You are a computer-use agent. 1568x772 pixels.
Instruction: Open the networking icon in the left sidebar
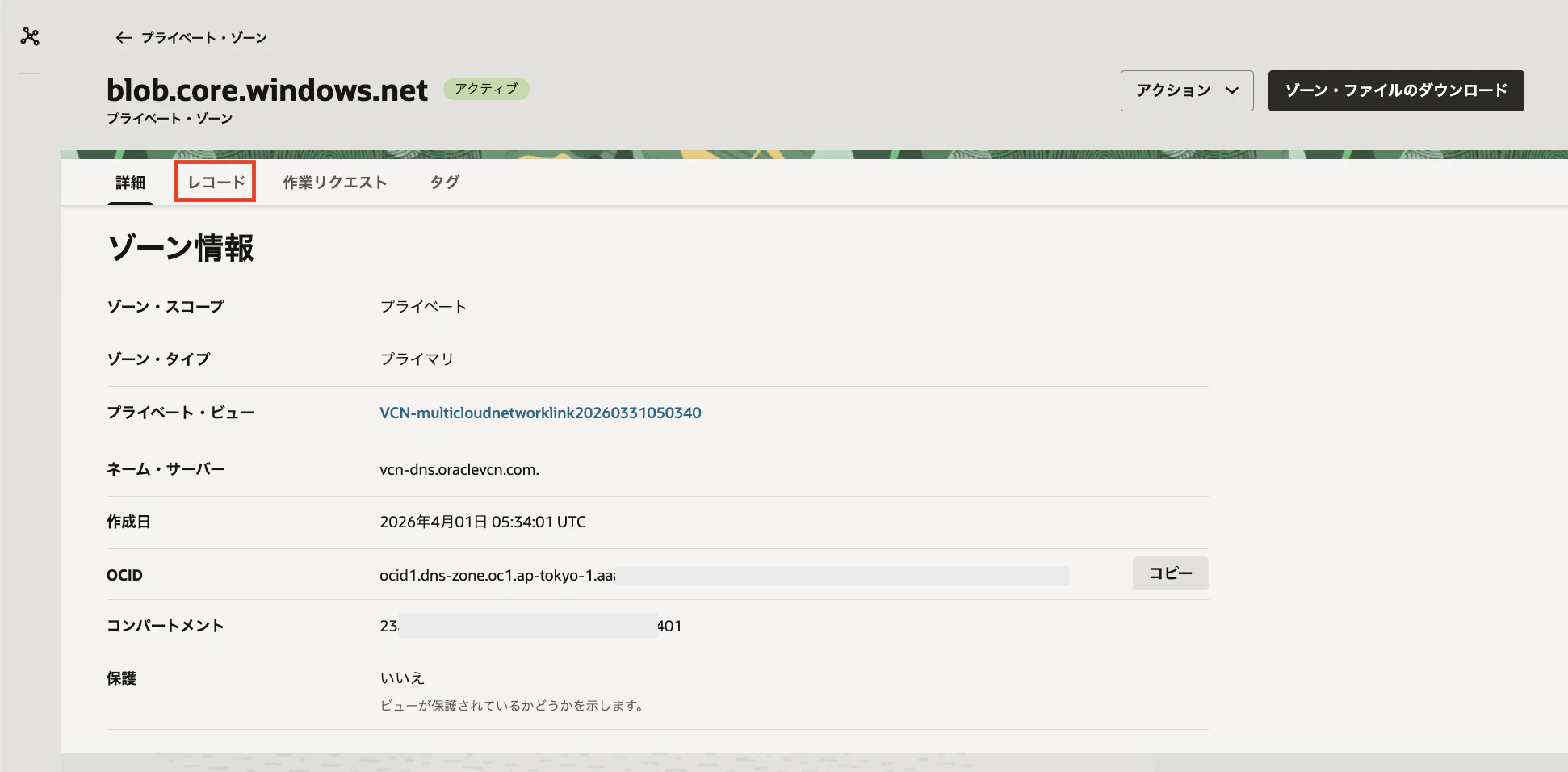30,36
